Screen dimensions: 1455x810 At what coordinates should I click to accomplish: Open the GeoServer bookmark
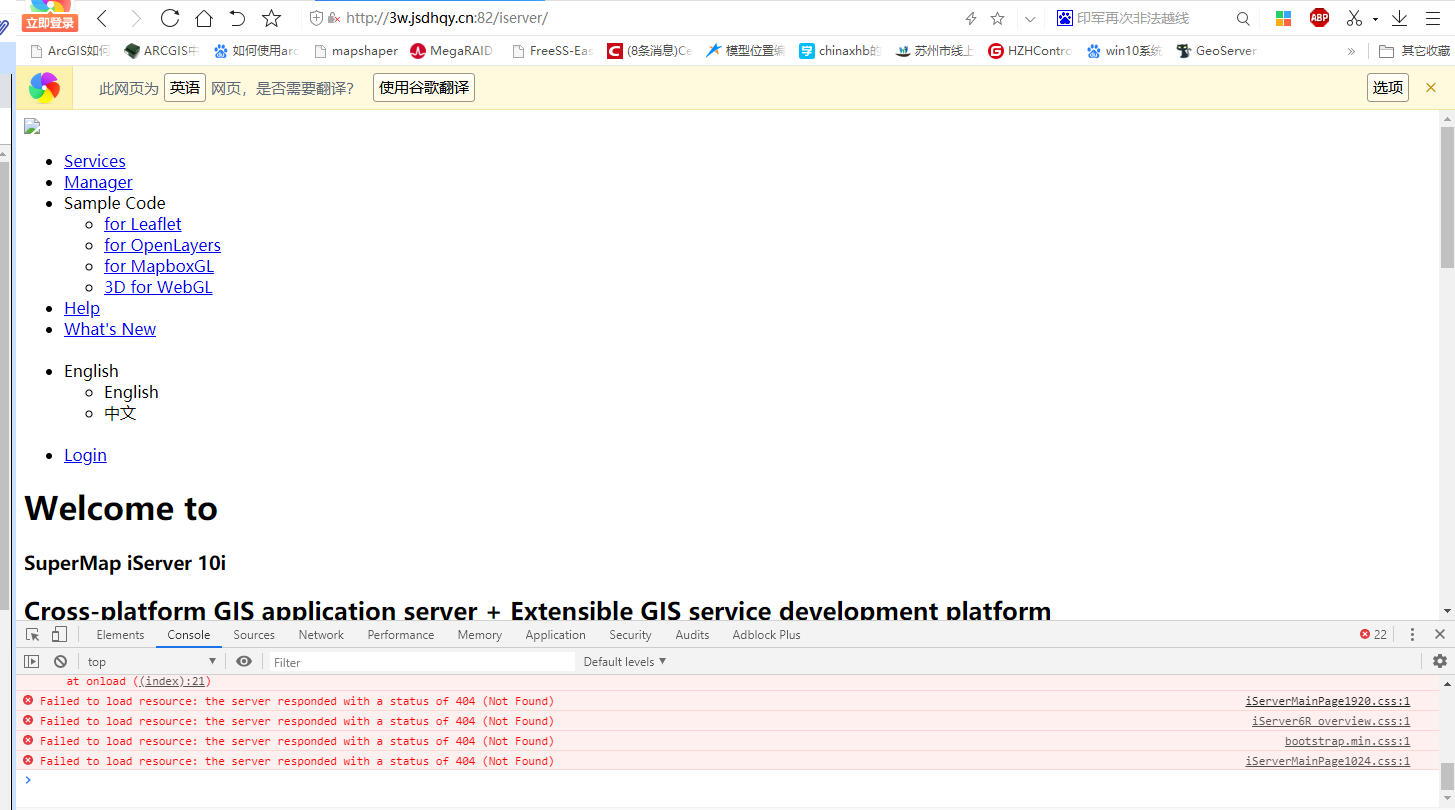coord(1216,50)
